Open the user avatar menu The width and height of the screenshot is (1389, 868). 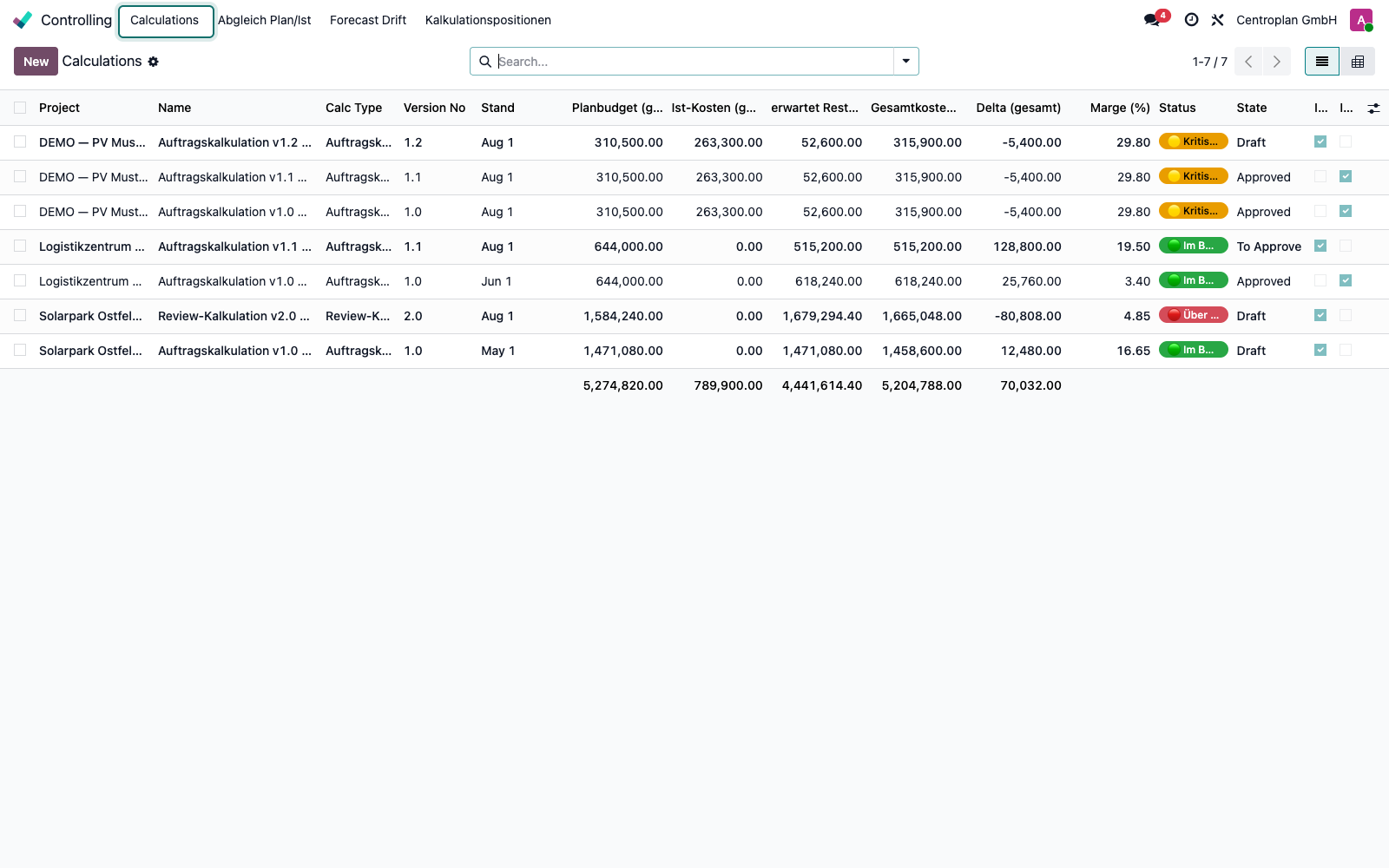pyautogui.click(x=1361, y=20)
